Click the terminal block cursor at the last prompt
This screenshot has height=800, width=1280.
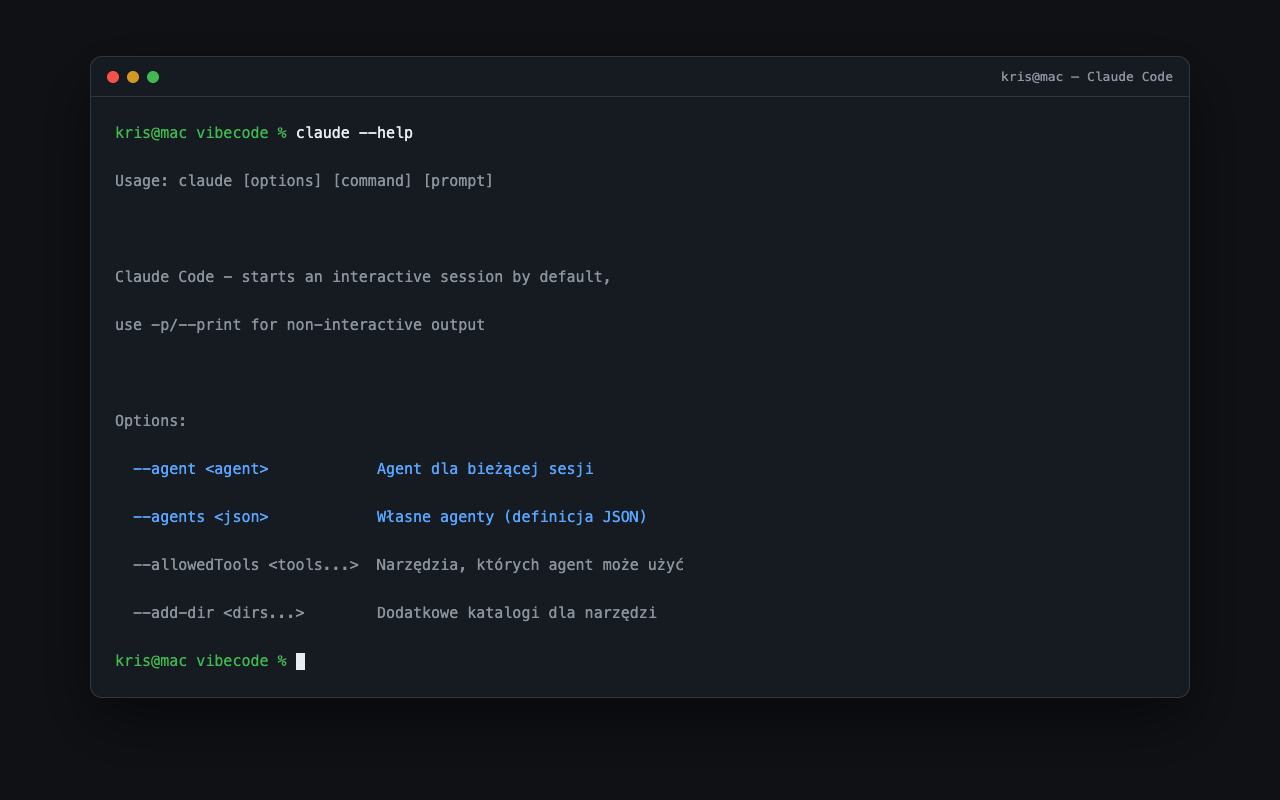coord(300,661)
